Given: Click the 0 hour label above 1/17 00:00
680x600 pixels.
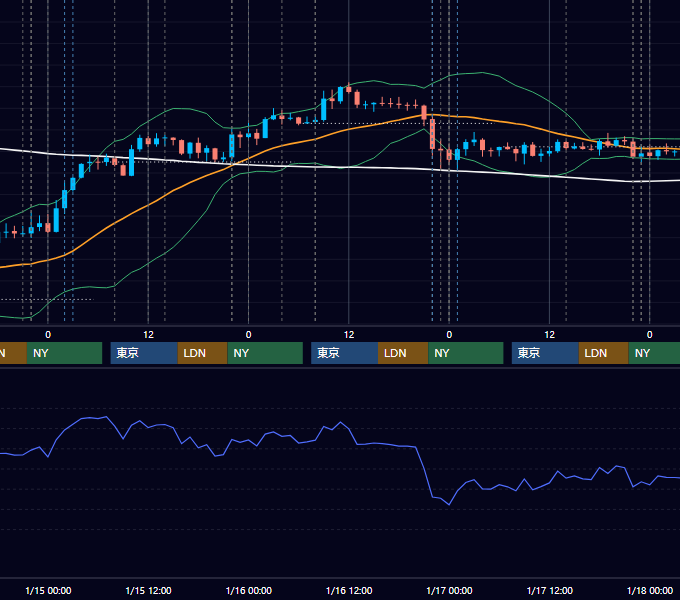Looking at the screenshot, I should coord(449,335).
